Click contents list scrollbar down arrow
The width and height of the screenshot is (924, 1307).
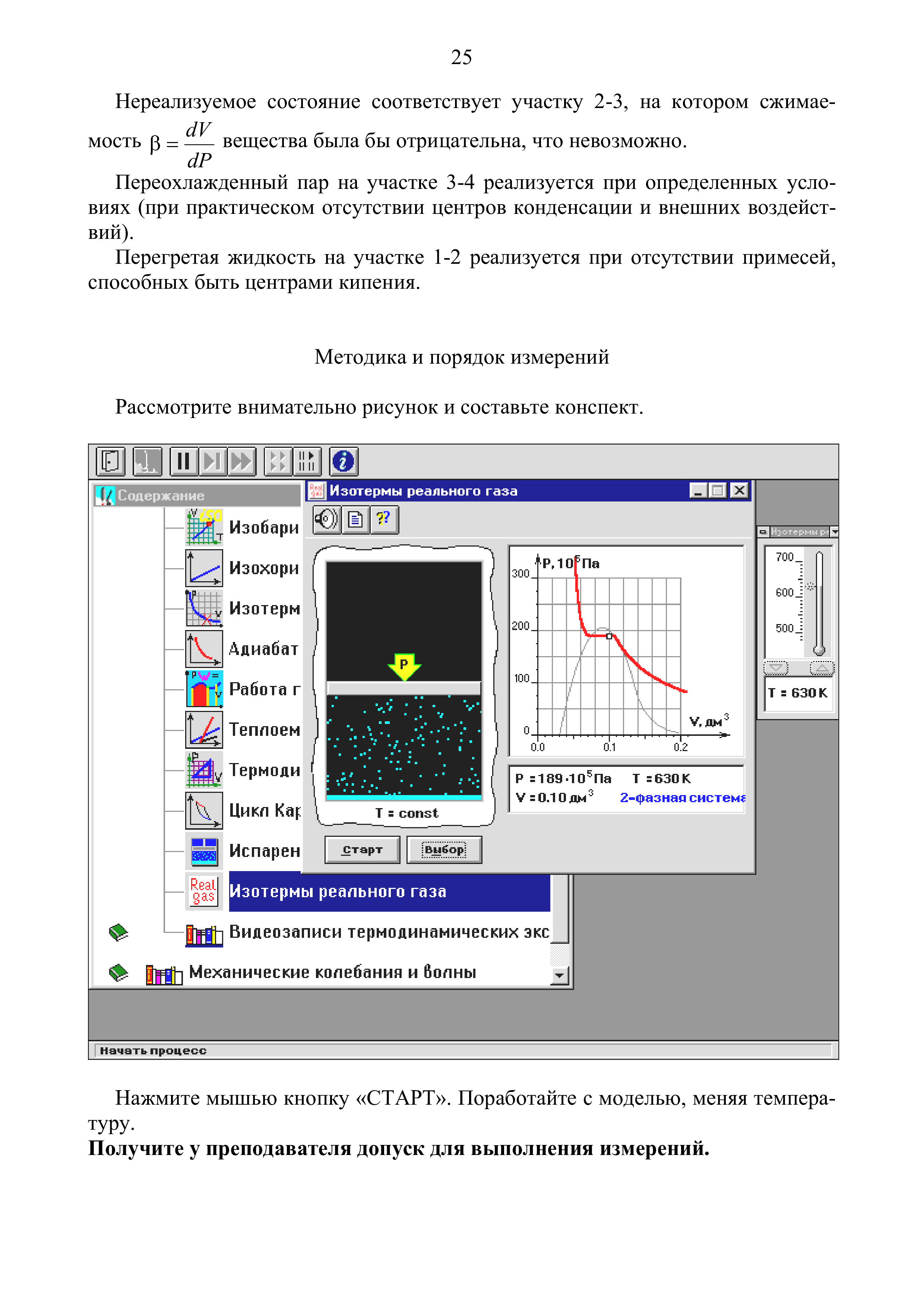[560, 976]
